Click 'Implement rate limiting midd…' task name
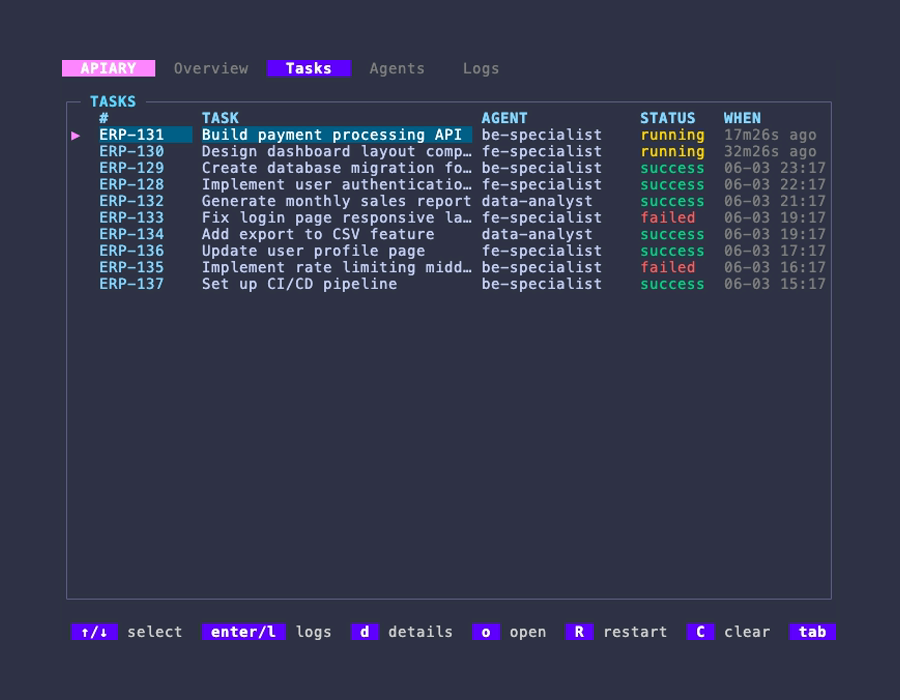 click(x=336, y=267)
